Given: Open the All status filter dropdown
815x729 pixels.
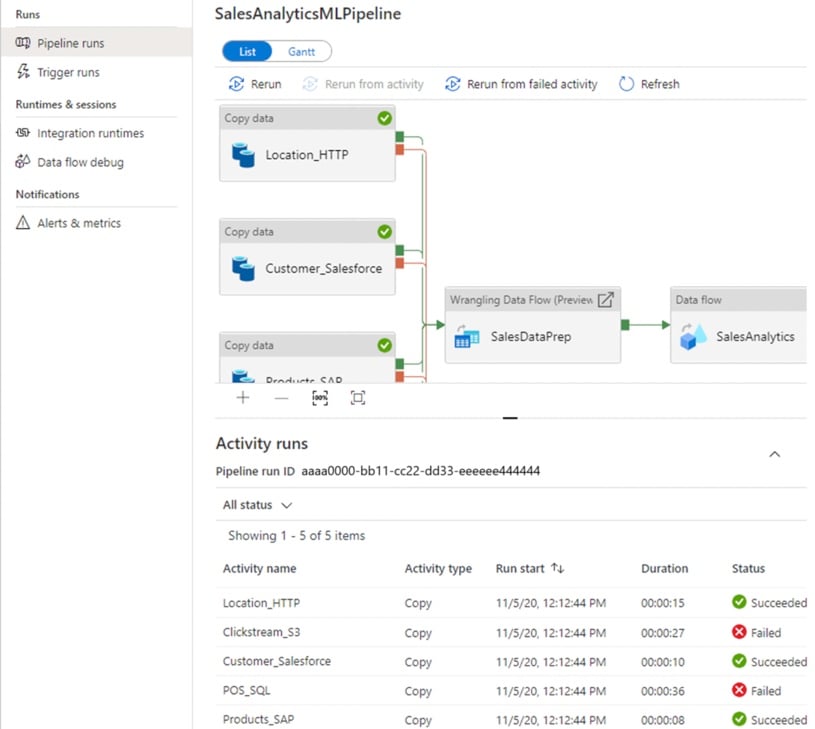Looking at the screenshot, I should 258,505.
